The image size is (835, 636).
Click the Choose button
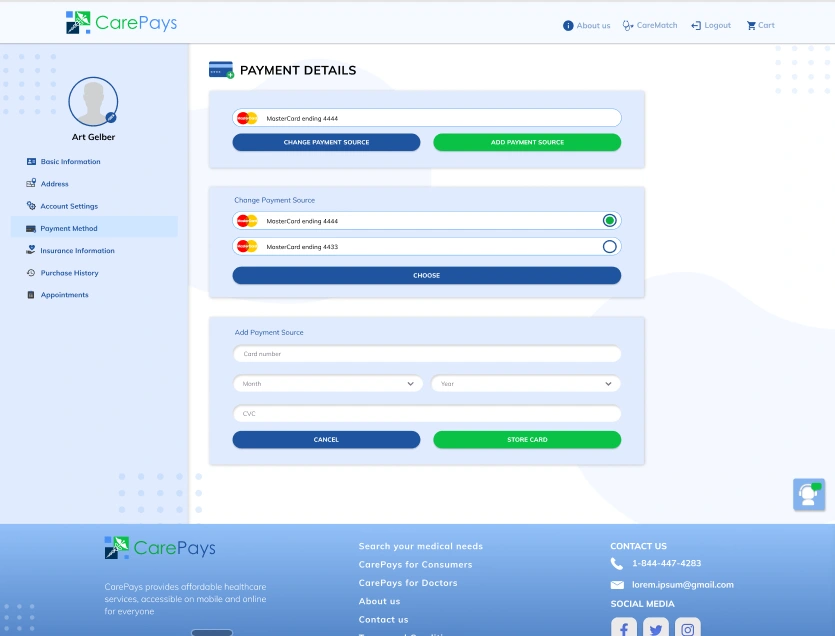point(427,275)
